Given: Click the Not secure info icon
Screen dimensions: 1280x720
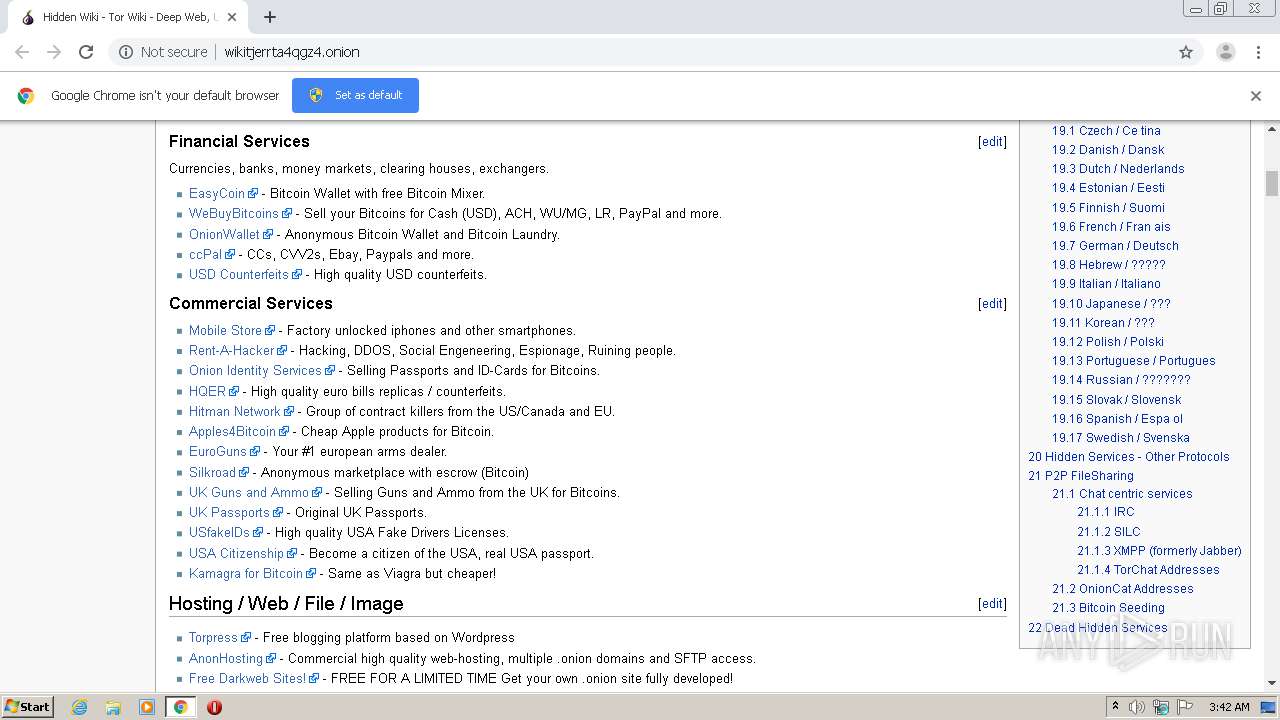Looking at the screenshot, I should coord(126,52).
